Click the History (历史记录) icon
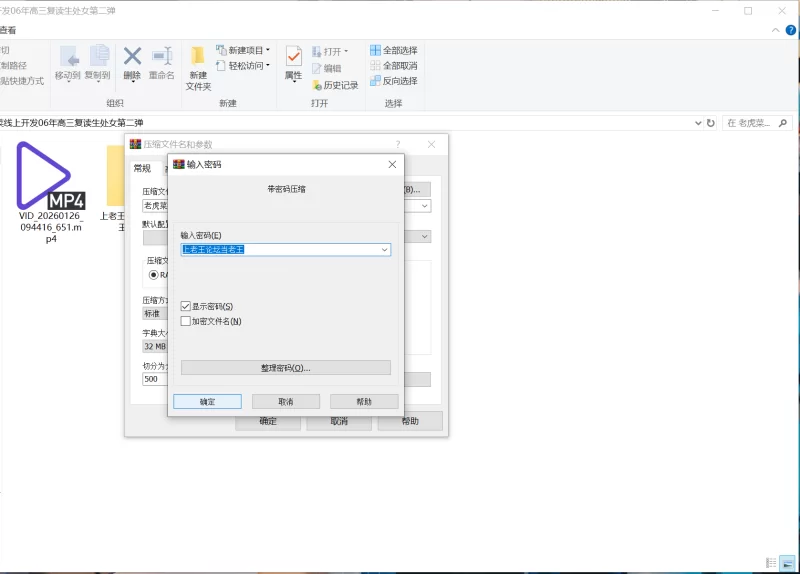Viewport: 800px width, 574px height. coord(316,86)
